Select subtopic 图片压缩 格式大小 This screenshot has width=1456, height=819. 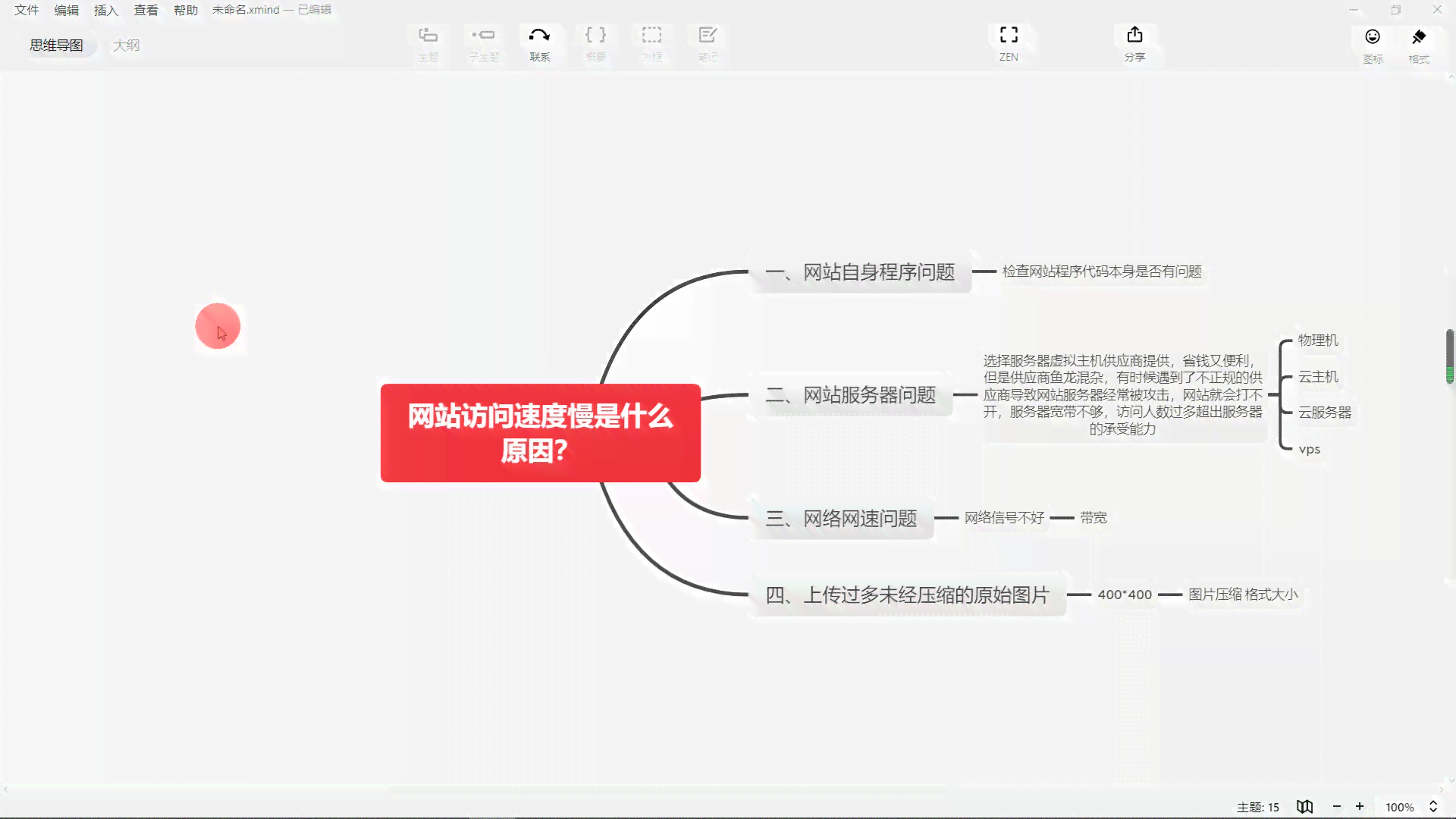1243,595
